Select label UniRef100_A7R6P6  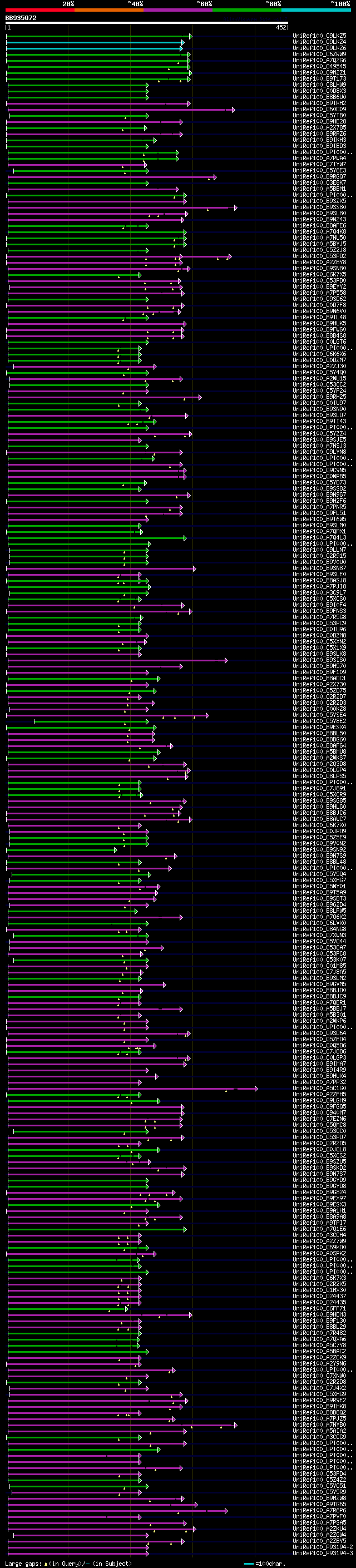319,1510
